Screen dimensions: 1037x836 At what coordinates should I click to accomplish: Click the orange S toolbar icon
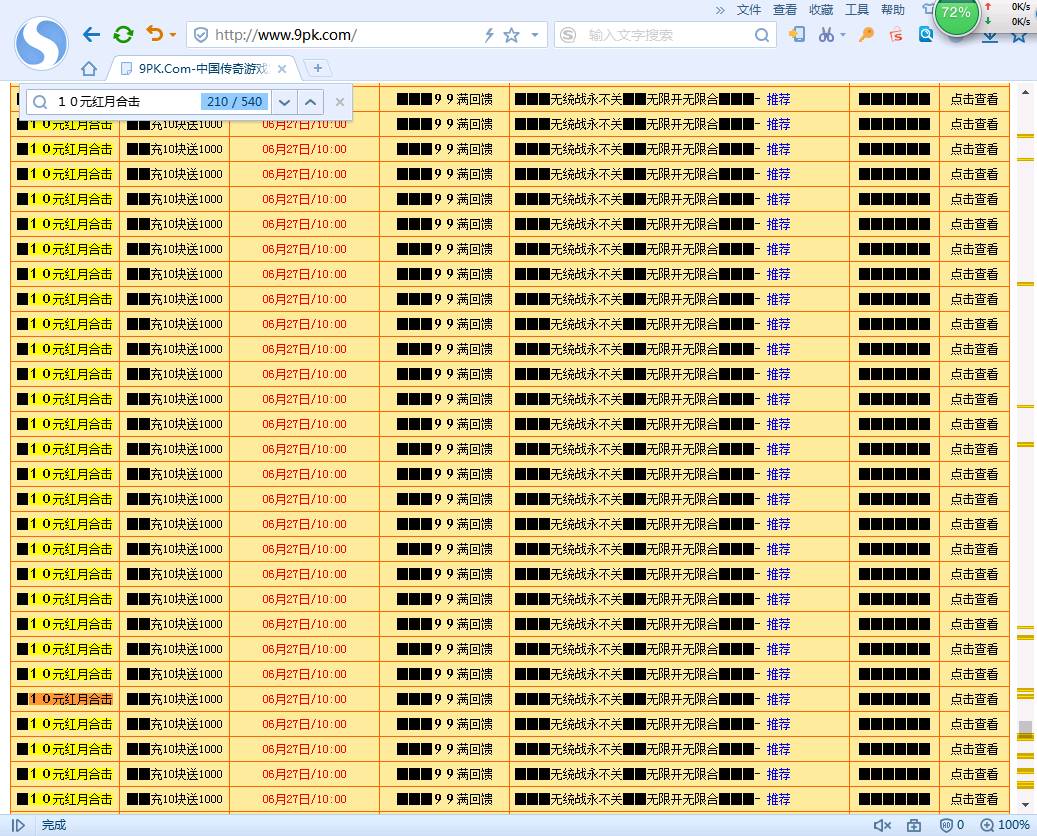point(896,34)
